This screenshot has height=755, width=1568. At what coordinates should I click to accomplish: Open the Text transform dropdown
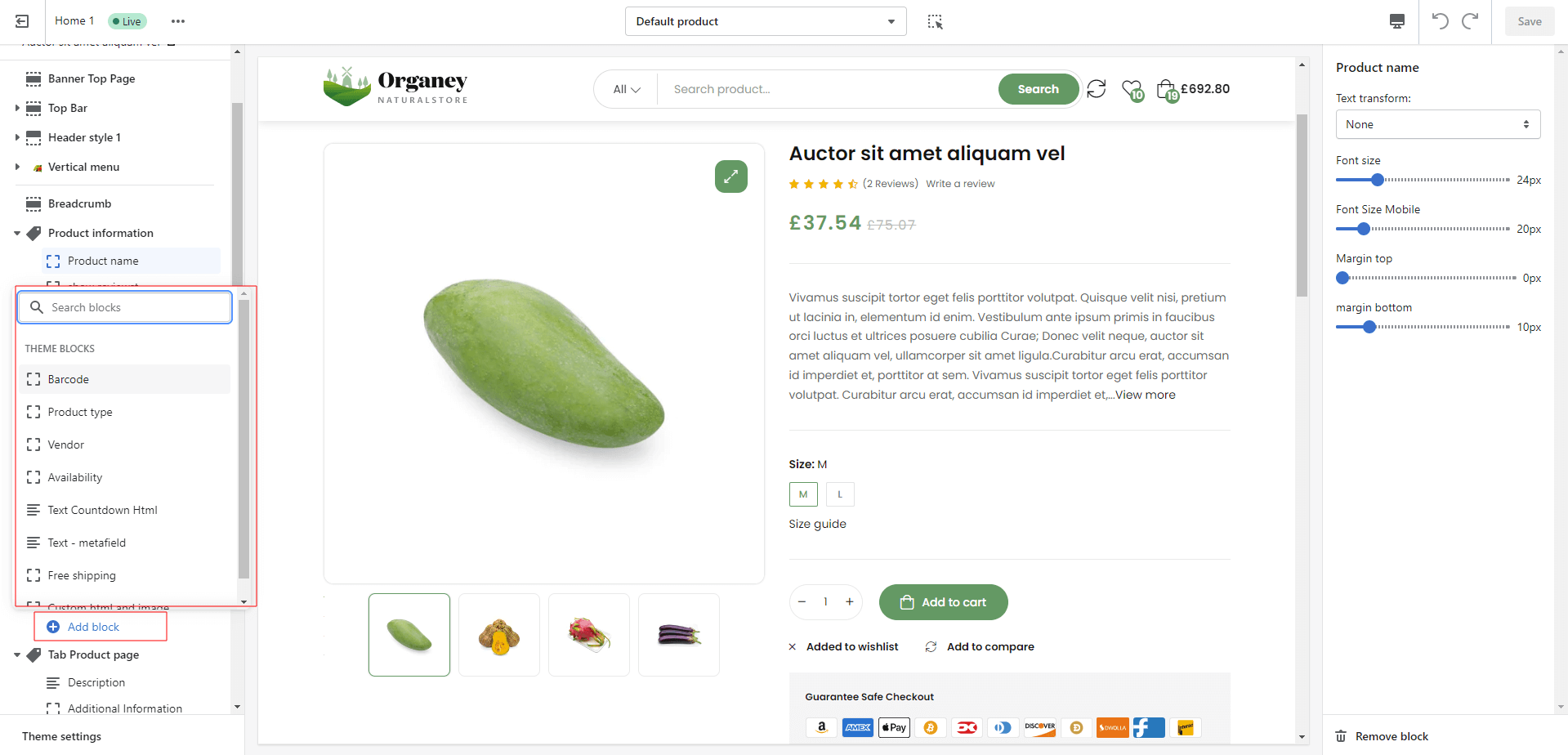coord(1437,124)
